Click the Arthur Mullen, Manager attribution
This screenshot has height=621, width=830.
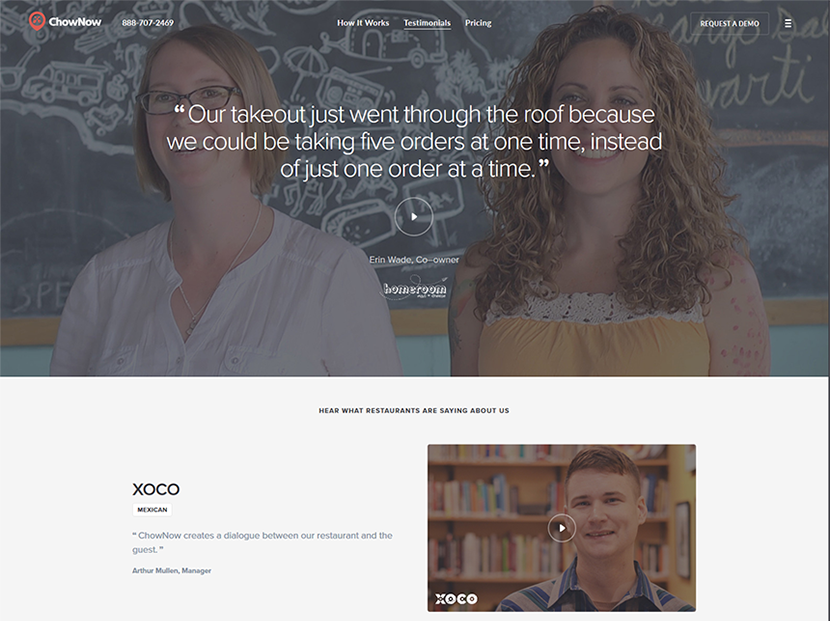point(172,570)
